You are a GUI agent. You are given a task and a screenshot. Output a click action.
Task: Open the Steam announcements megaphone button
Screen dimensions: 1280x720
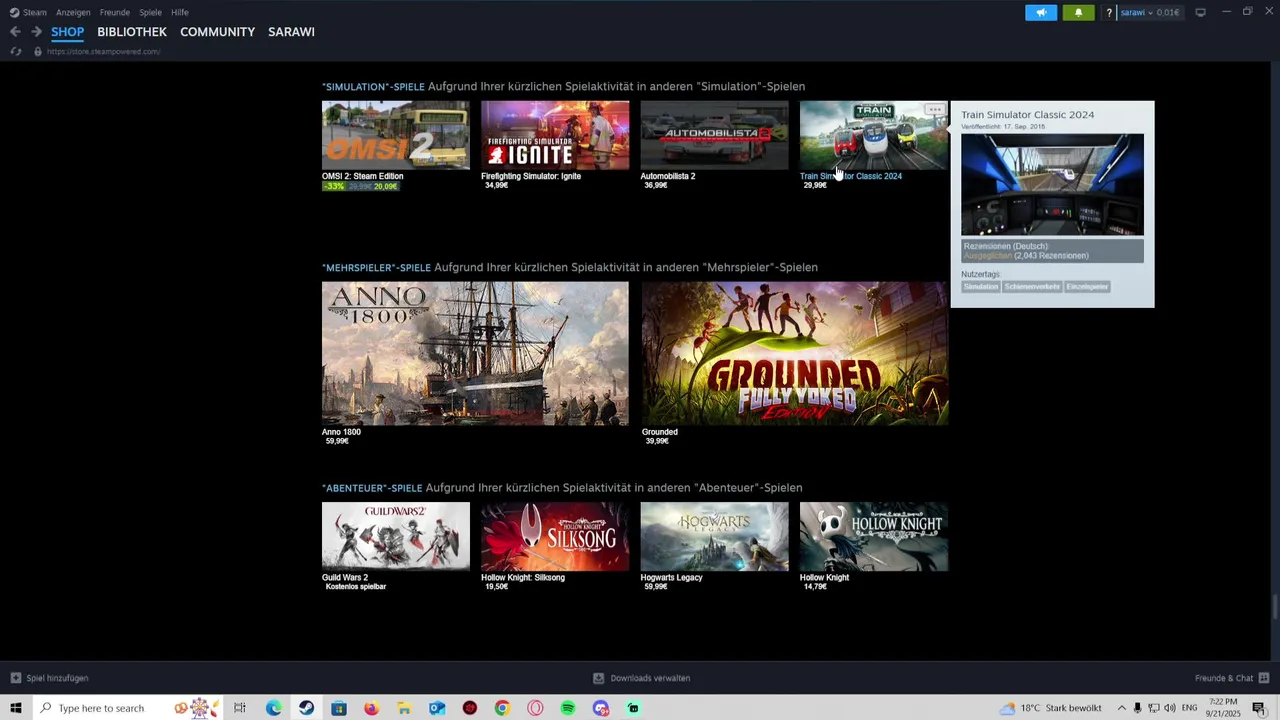pyautogui.click(x=1040, y=12)
